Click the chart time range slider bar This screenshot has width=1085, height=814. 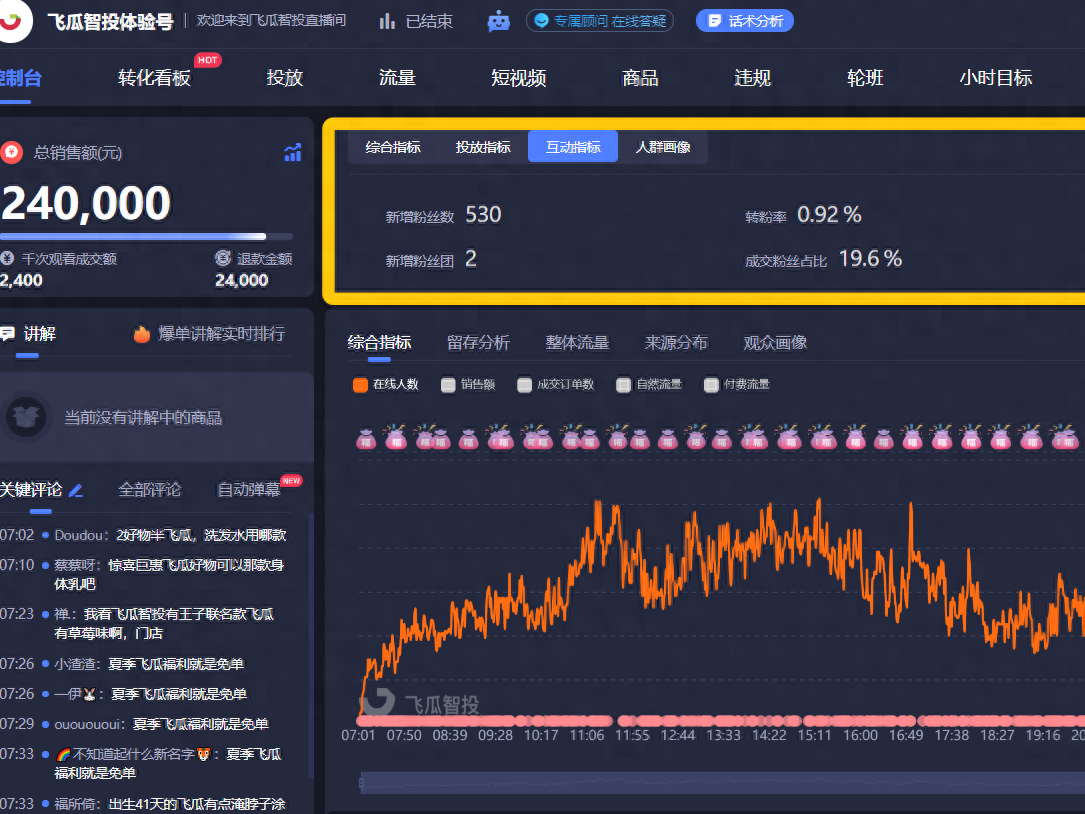tap(720, 783)
